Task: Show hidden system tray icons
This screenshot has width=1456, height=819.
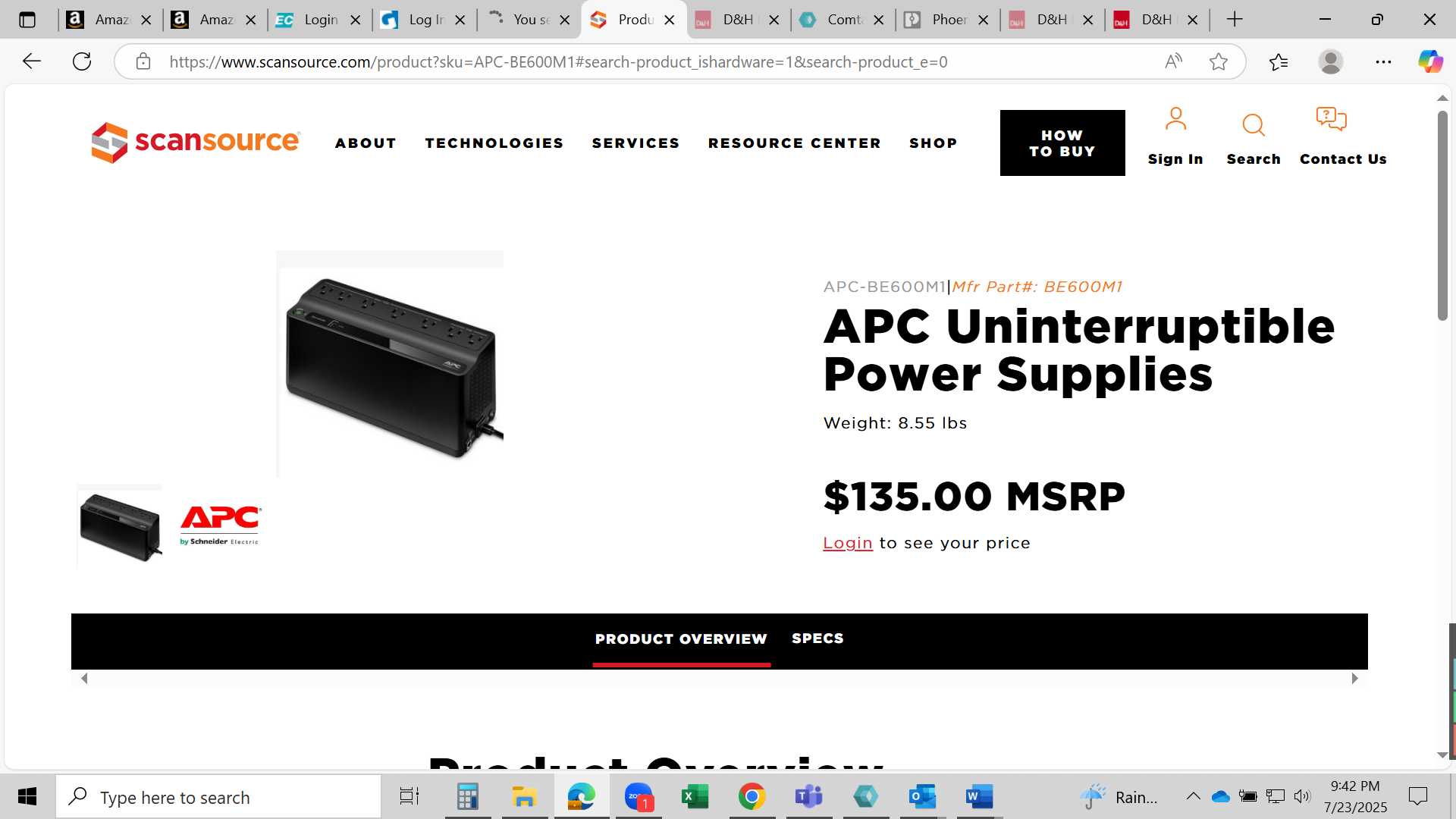Action: [1193, 796]
